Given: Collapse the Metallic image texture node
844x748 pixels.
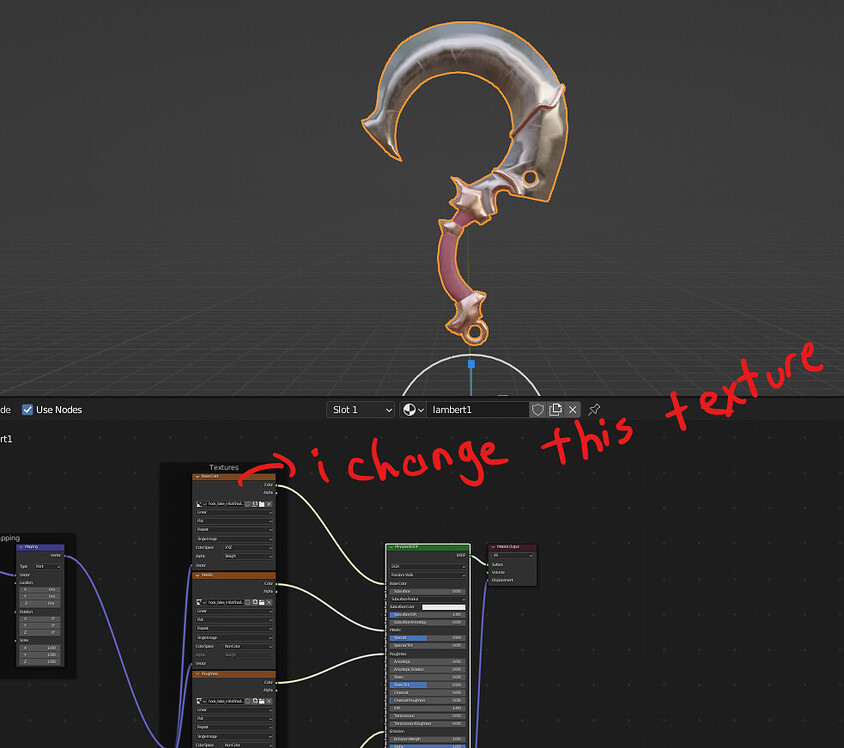Looking at the screenshot, I should 198,575.
